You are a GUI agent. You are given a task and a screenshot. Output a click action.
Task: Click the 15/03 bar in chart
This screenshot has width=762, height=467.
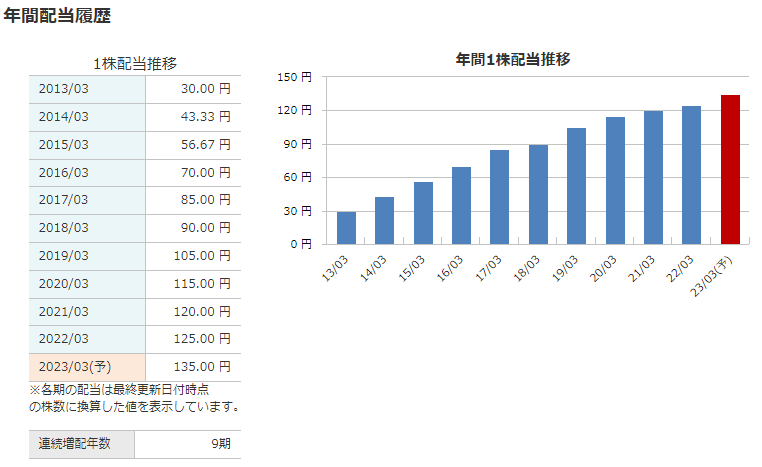(x=423, y=213)
